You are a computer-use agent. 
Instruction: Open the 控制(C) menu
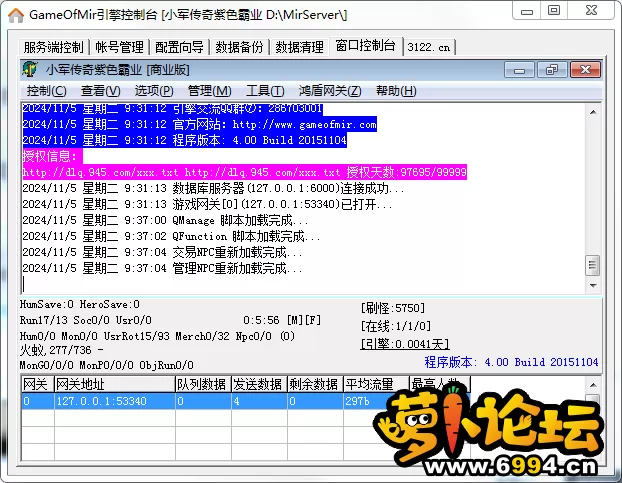tap(46, 91)
